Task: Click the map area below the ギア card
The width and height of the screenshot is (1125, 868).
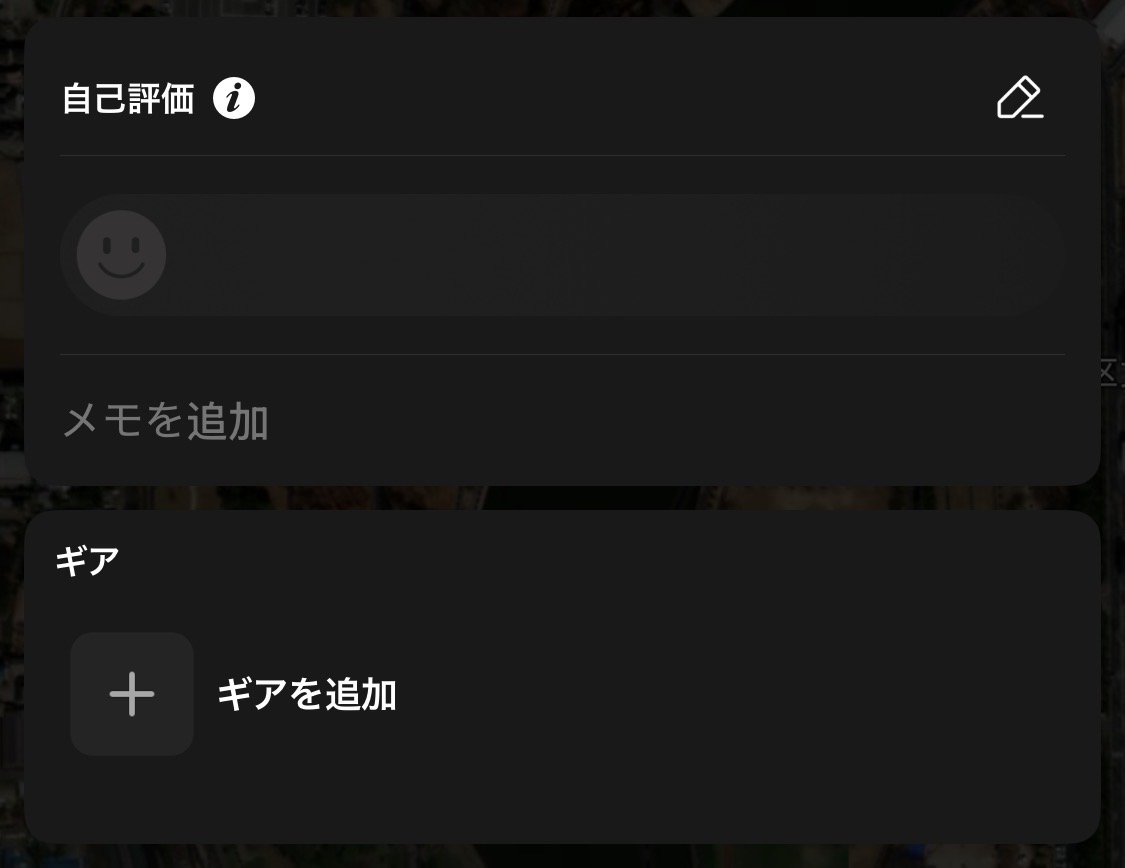Action: [x=562, y=857]
